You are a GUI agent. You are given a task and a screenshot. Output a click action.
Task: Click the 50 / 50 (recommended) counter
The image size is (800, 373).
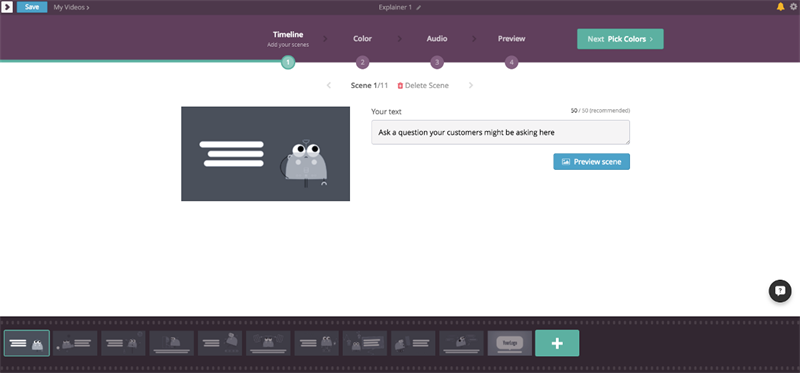tap(600, 111)
